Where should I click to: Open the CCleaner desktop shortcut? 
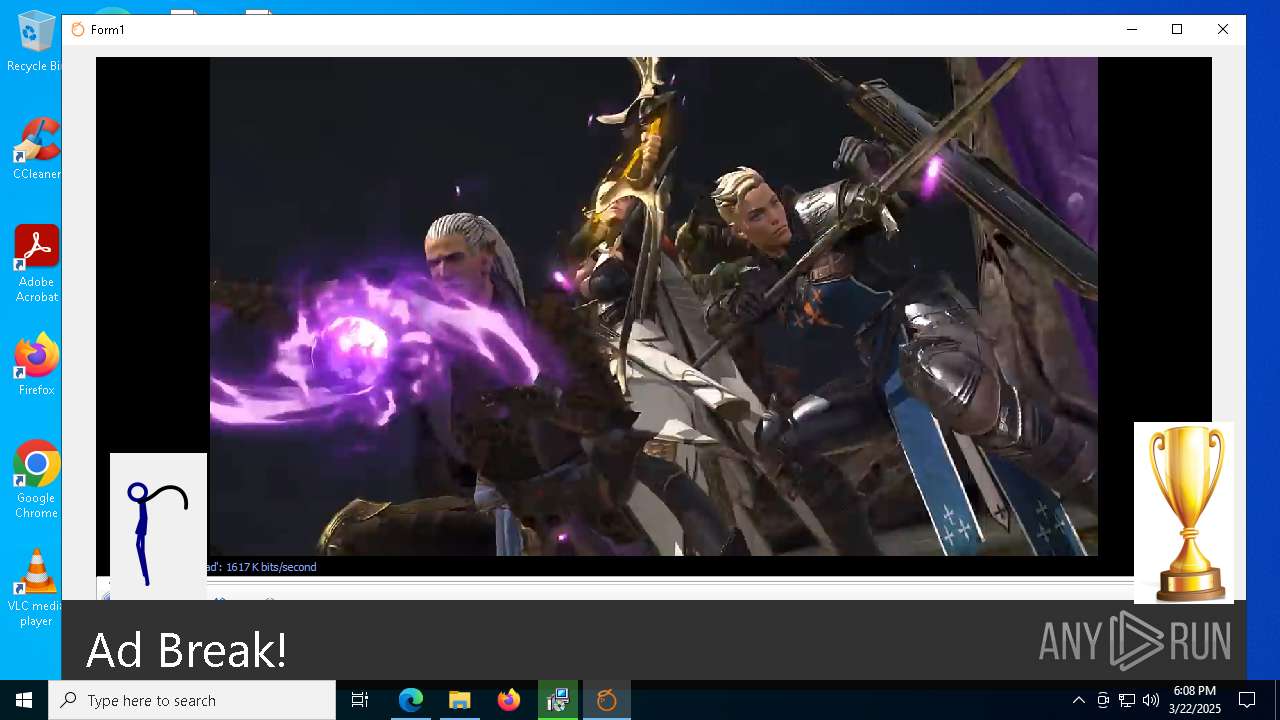click(x=36, y=149)
